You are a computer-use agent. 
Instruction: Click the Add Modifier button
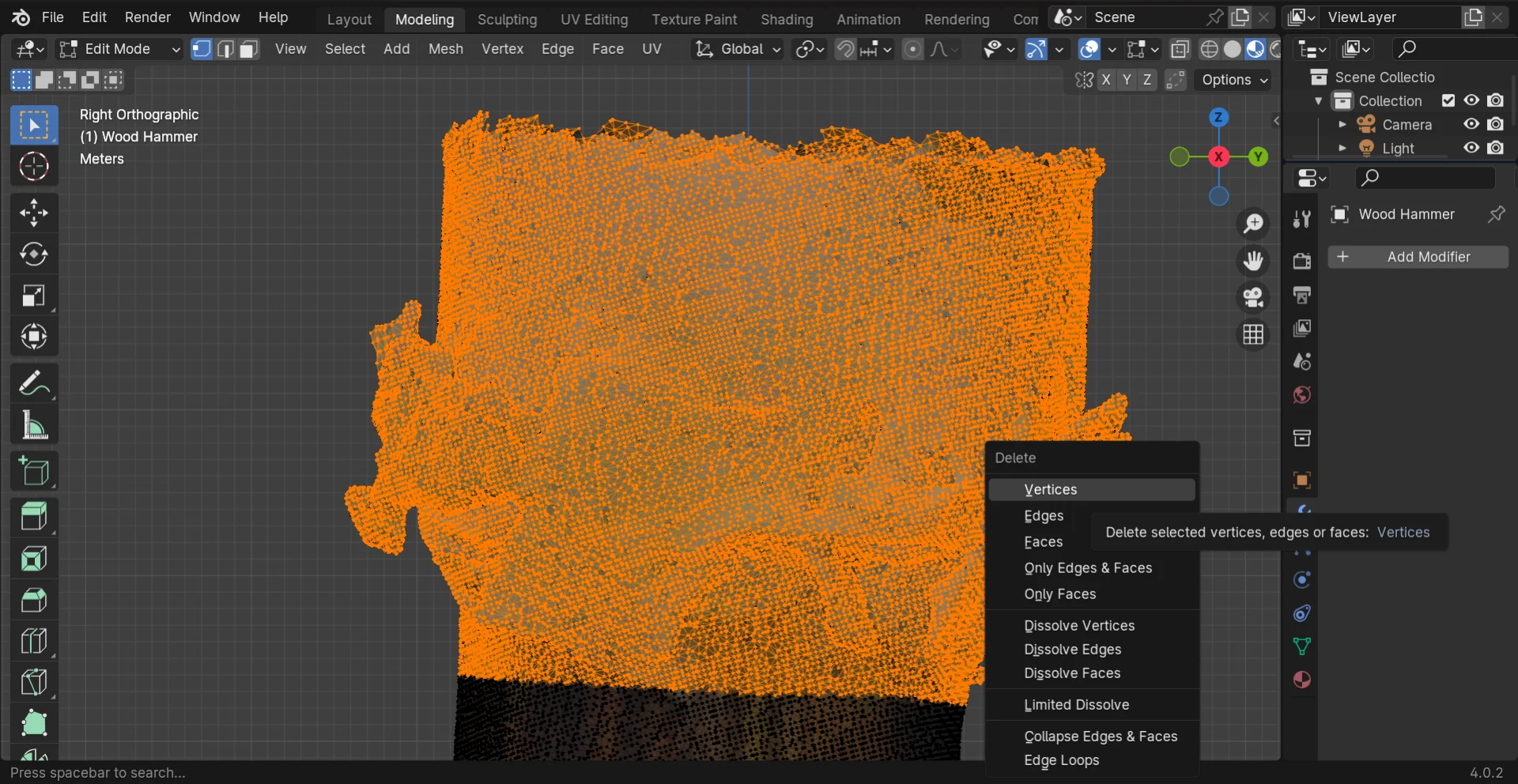1418,257
